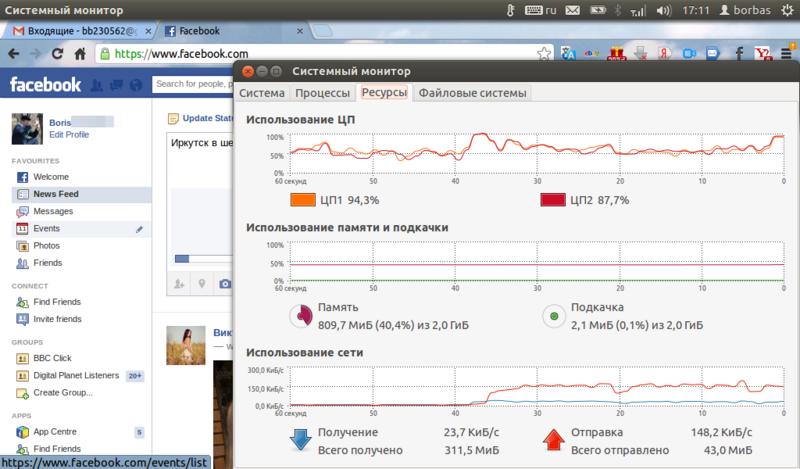Open the system volume indicator

coord(663,10)
